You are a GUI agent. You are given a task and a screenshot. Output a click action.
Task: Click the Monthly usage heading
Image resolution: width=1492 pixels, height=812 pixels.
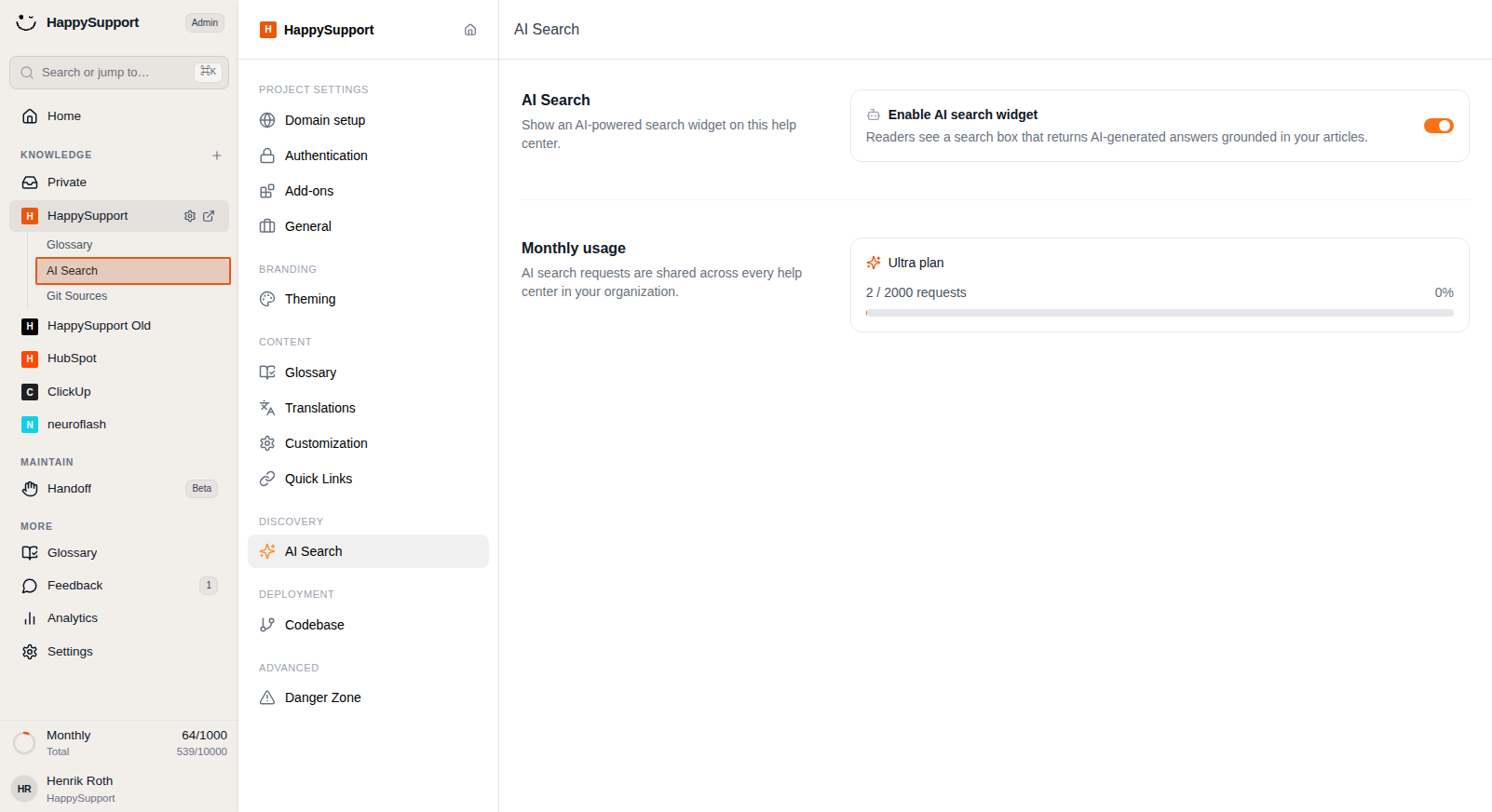[x=574, y=248]
